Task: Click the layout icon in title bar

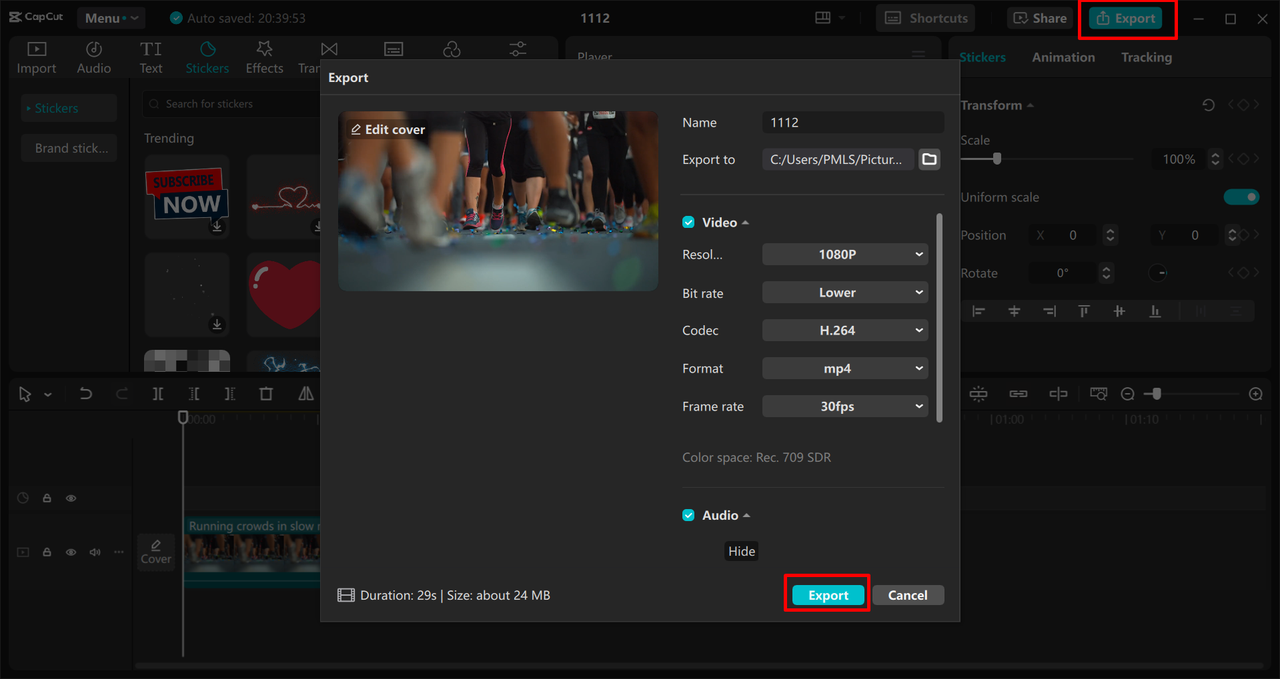Action: (824, 18)
